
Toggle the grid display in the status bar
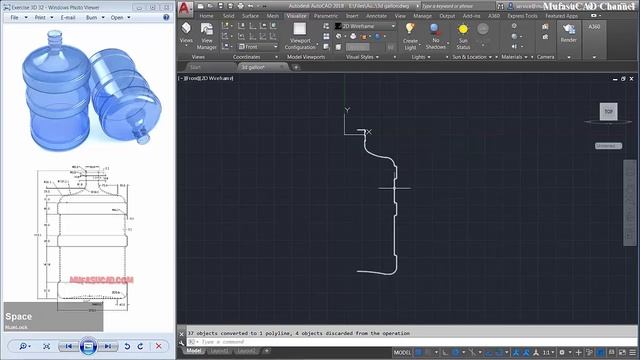pyautogui.click(x=419, y=352)
